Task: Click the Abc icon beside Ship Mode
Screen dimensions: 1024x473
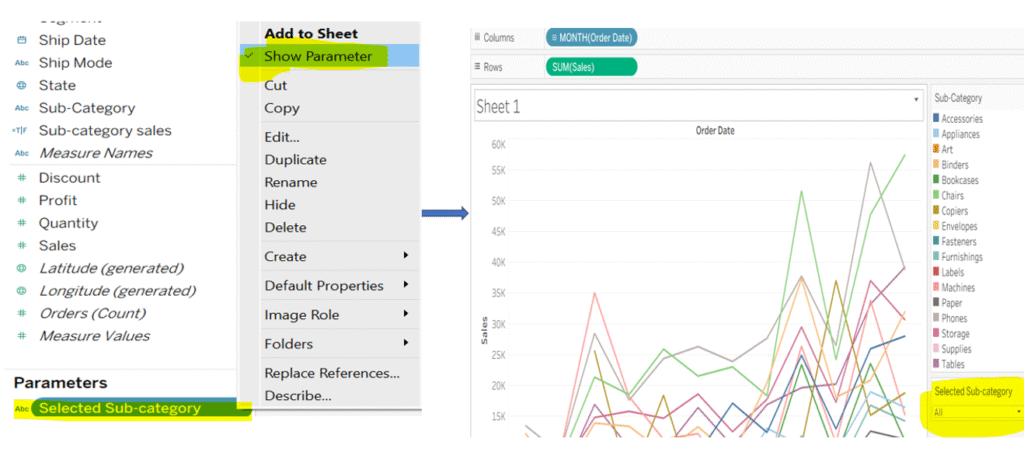Action: coord(21,63)
